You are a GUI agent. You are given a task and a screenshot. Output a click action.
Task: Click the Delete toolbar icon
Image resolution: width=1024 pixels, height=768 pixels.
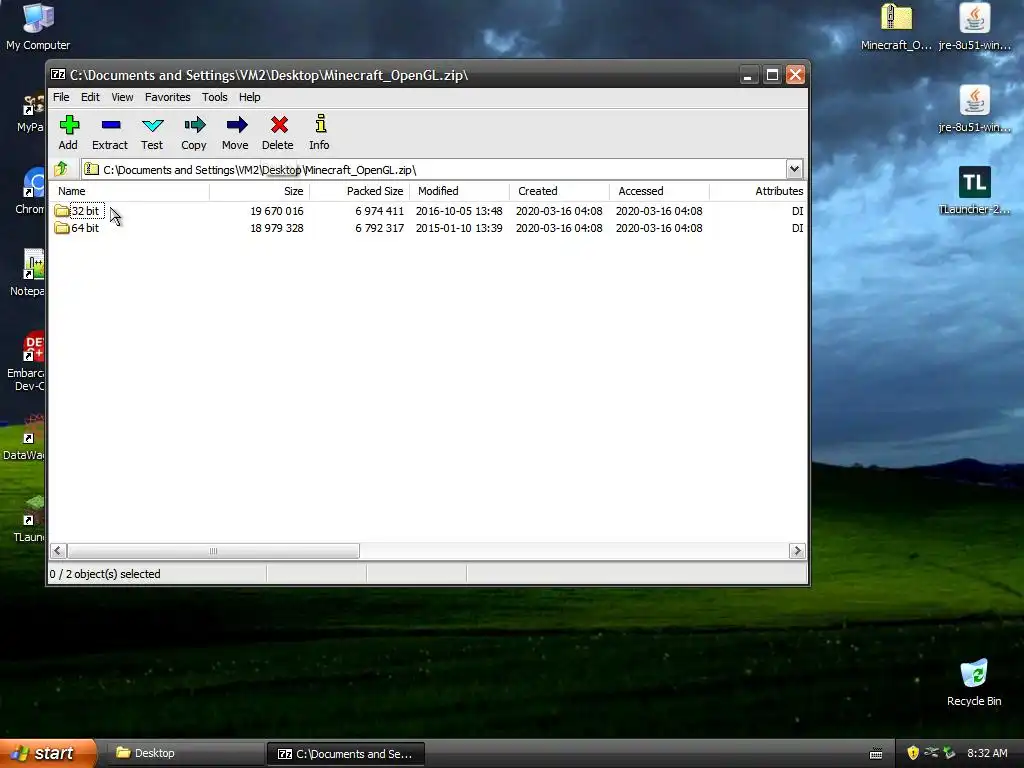279,125
